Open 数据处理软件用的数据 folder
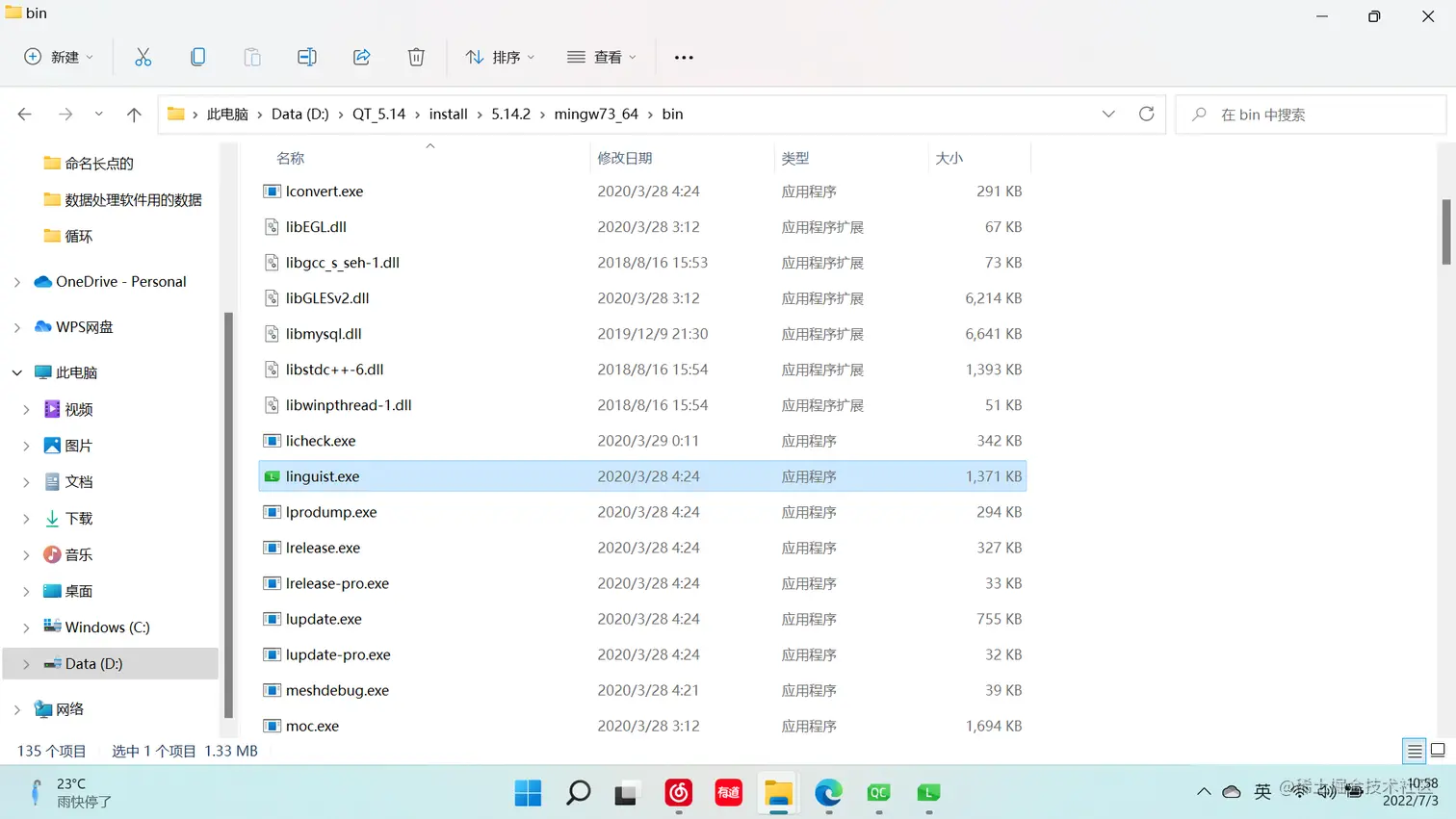This screenshot has width=1456, height=819. tap(133, 199)
